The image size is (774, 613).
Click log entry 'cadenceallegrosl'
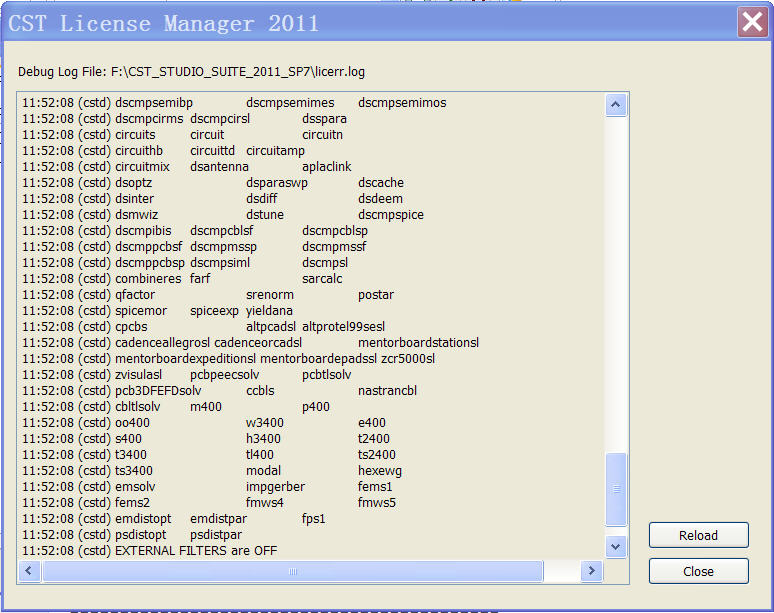[x=162, y=343]
